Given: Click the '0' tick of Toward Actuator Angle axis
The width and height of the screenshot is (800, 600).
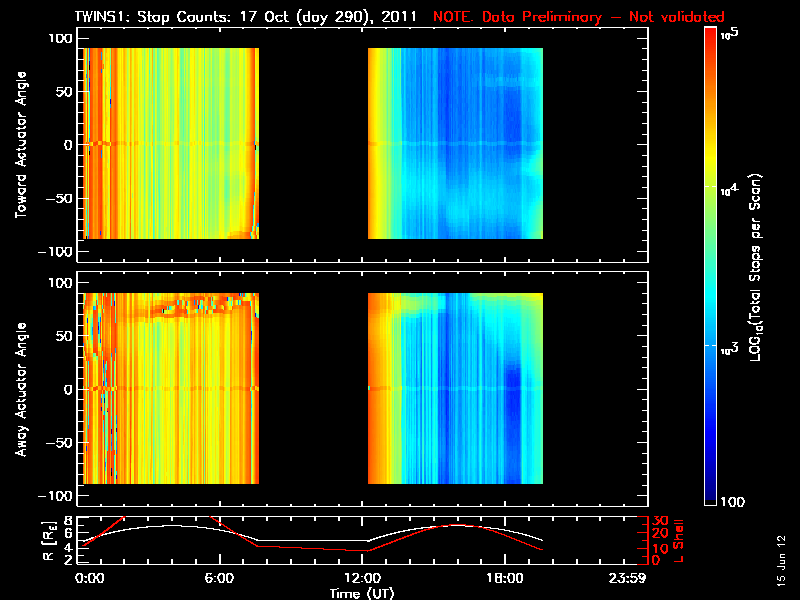Looking at the screenshot, I should [x=68, y=145].
